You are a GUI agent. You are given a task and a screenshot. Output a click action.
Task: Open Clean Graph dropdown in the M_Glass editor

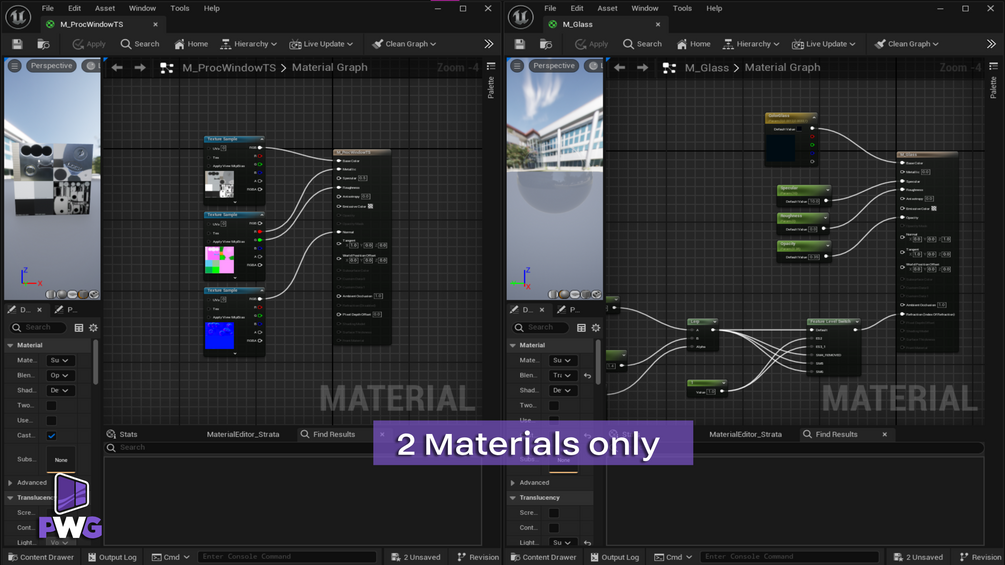pos(906,44)
